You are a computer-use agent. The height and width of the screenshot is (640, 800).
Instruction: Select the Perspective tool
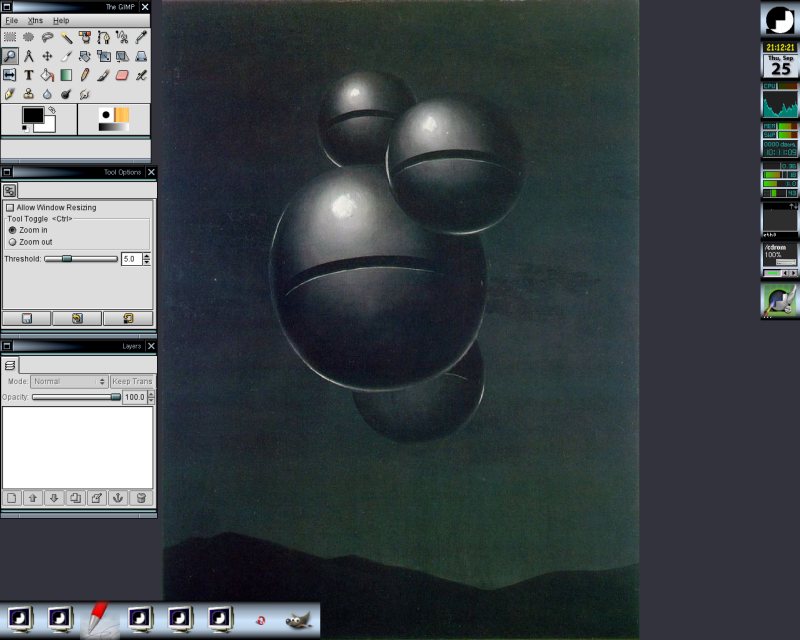141,56
